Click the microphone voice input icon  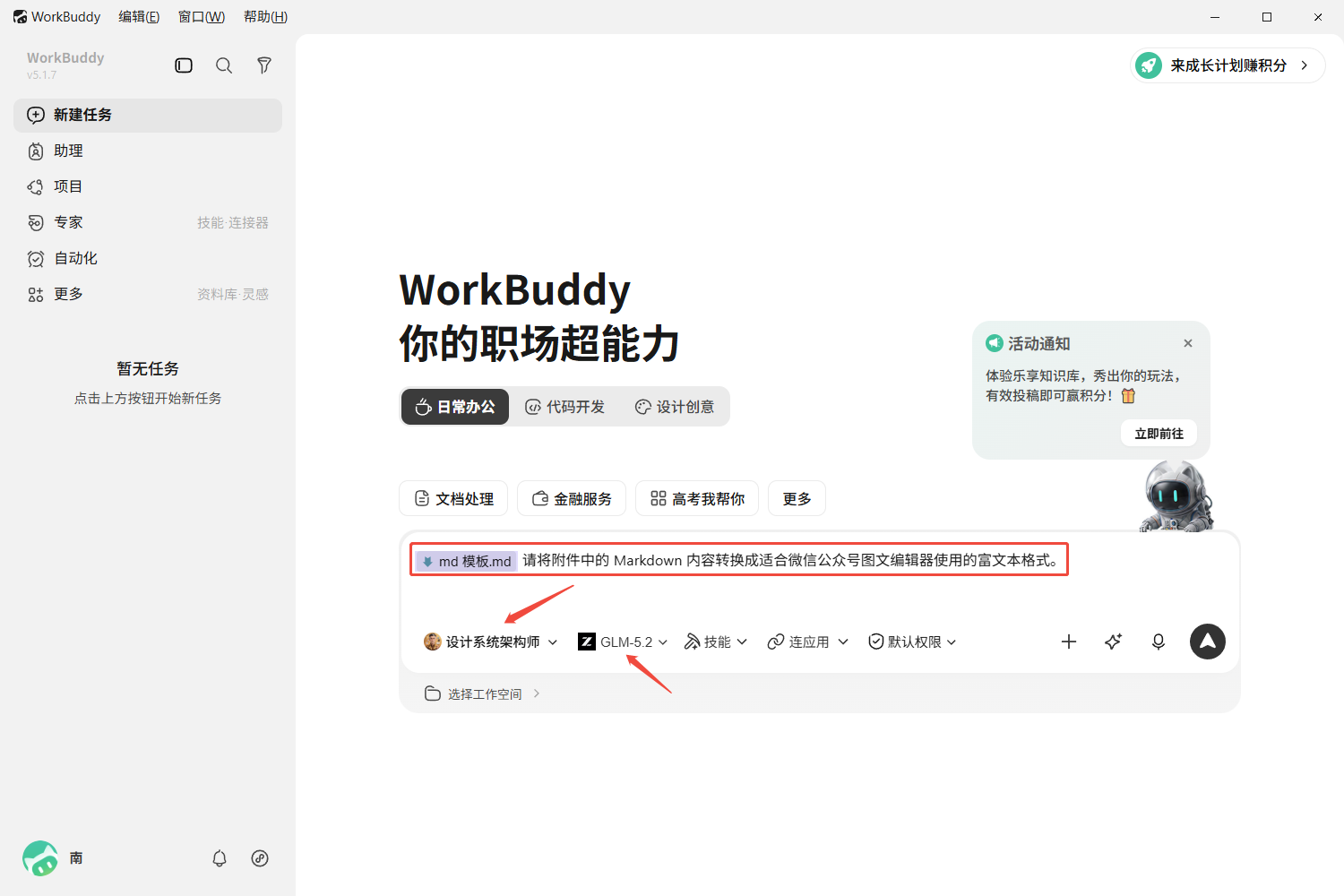[1159, 642]
